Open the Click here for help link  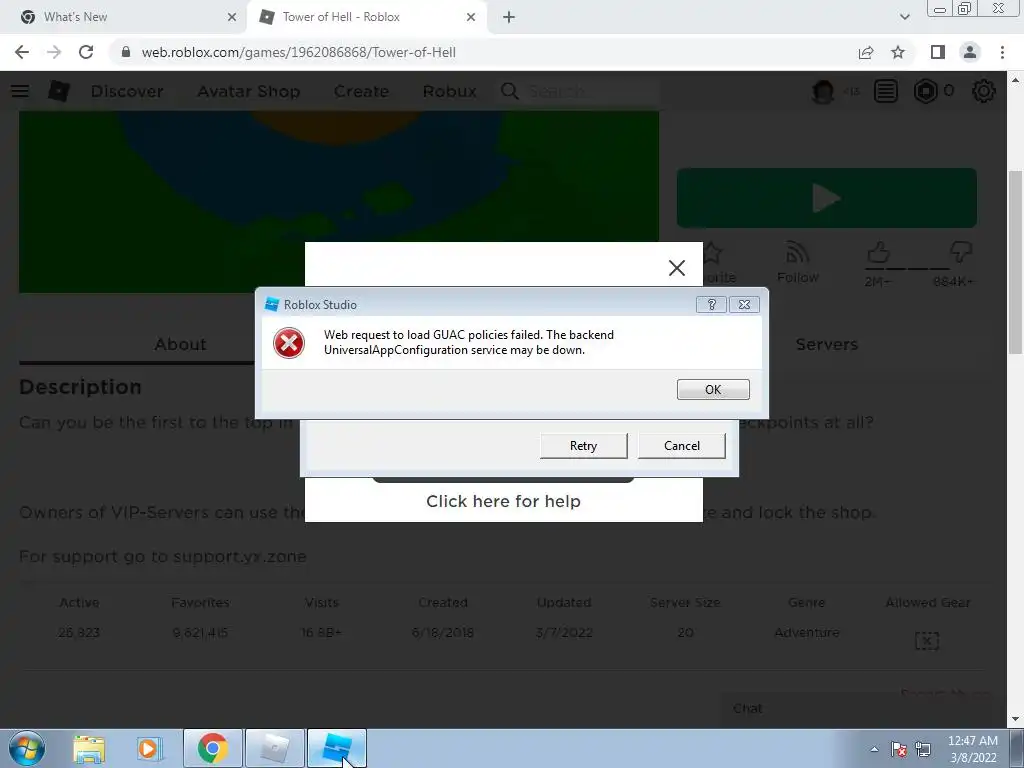click(x=503, y=501)
